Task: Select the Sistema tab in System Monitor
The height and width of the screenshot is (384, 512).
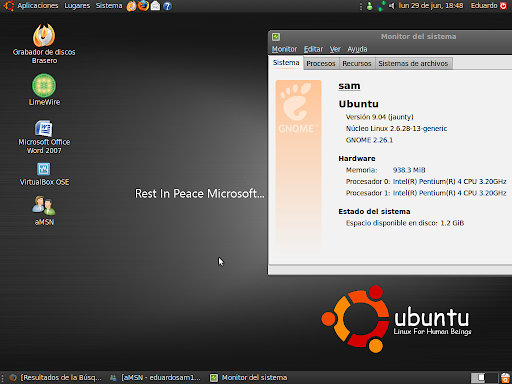Action: coord(286,63)
